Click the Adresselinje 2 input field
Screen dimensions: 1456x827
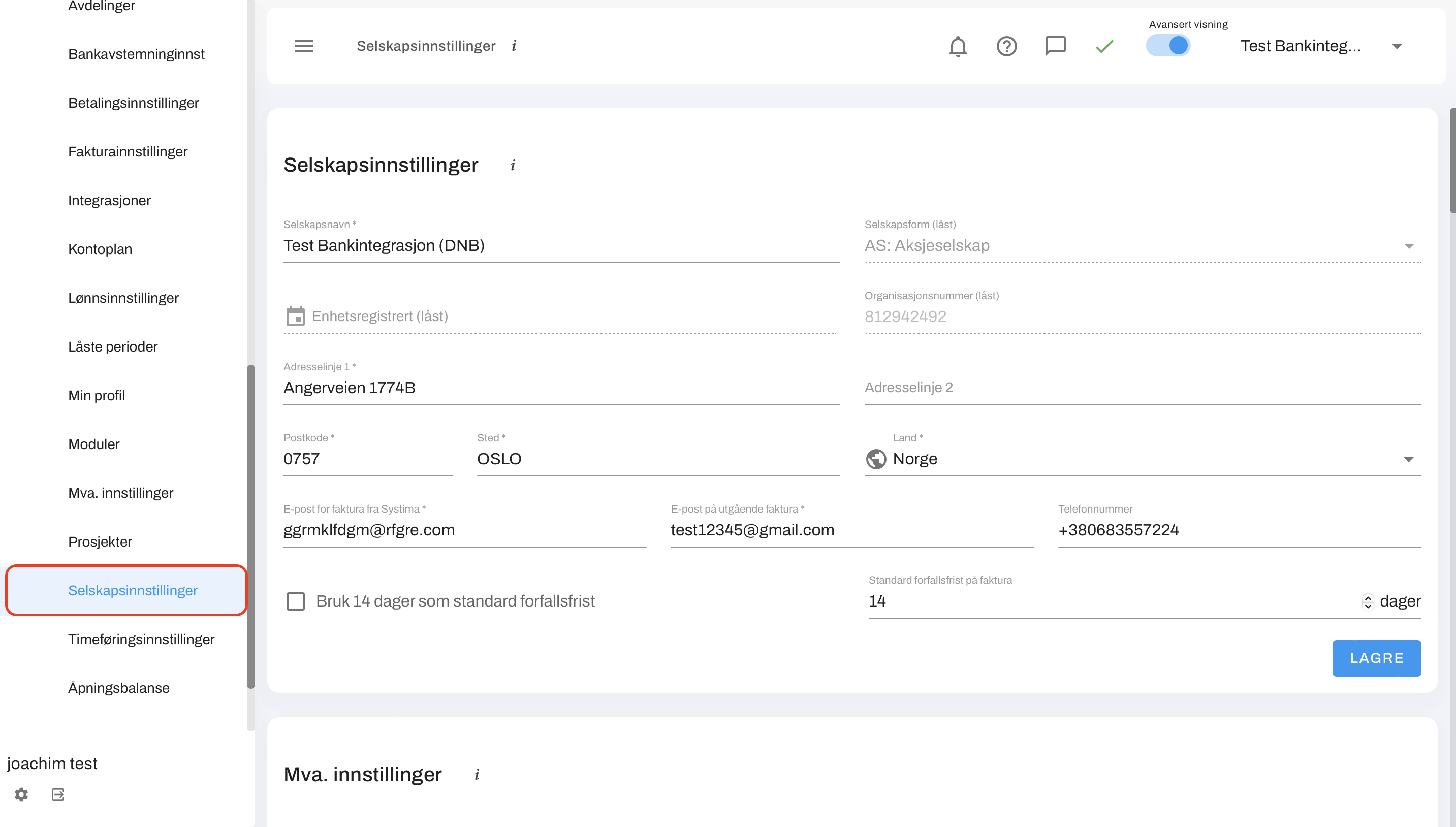click(x=1142, y=388)
